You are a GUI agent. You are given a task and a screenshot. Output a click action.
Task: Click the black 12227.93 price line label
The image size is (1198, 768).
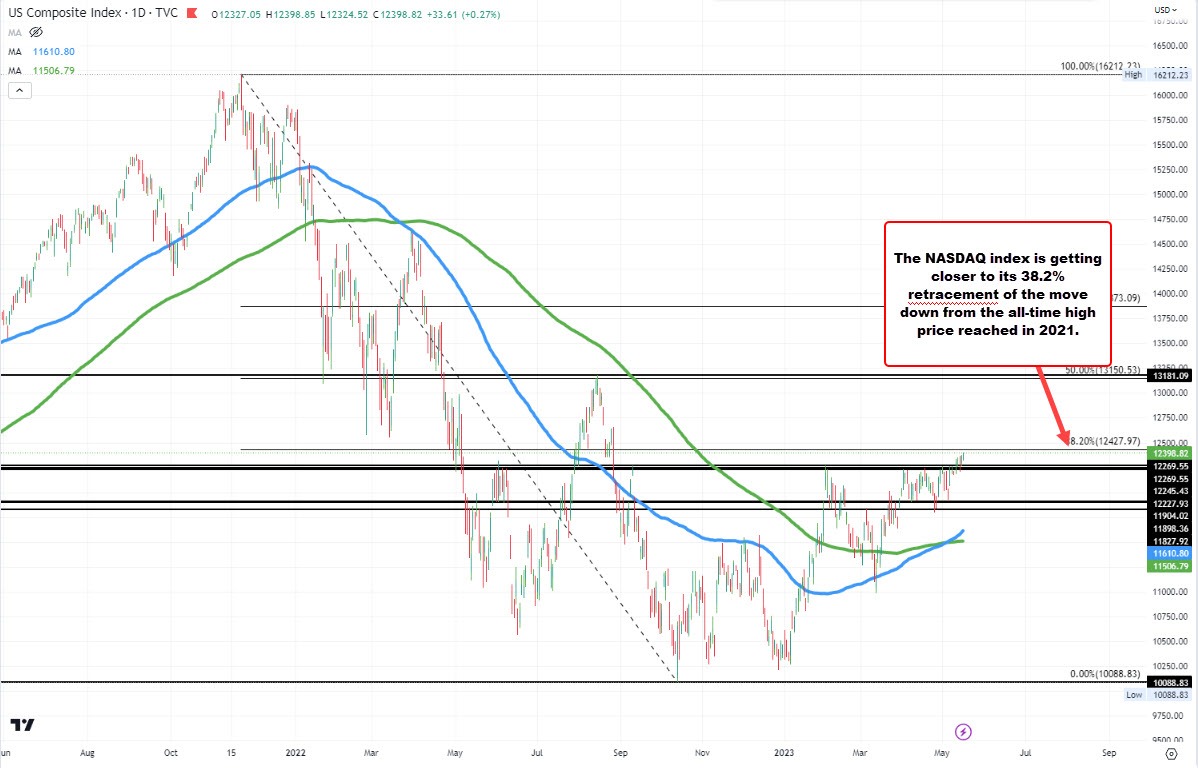[x=1170, y=504]
